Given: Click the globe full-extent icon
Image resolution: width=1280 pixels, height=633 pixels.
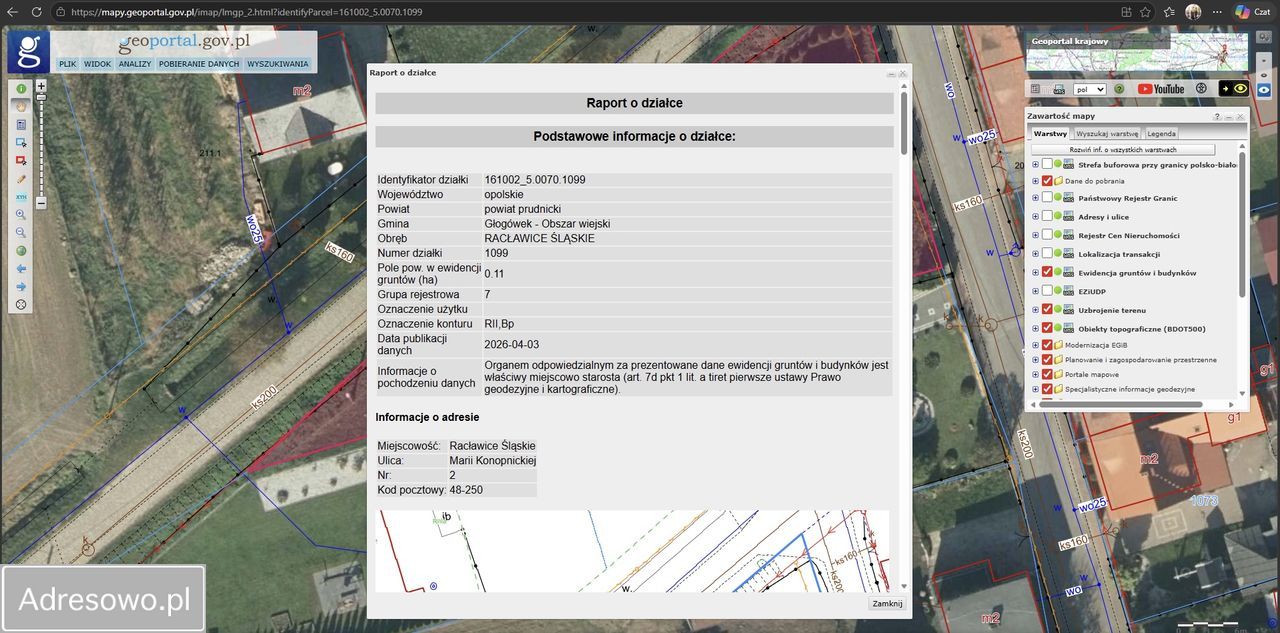Looking at the screenshot, I should click(x=21, y=251).
